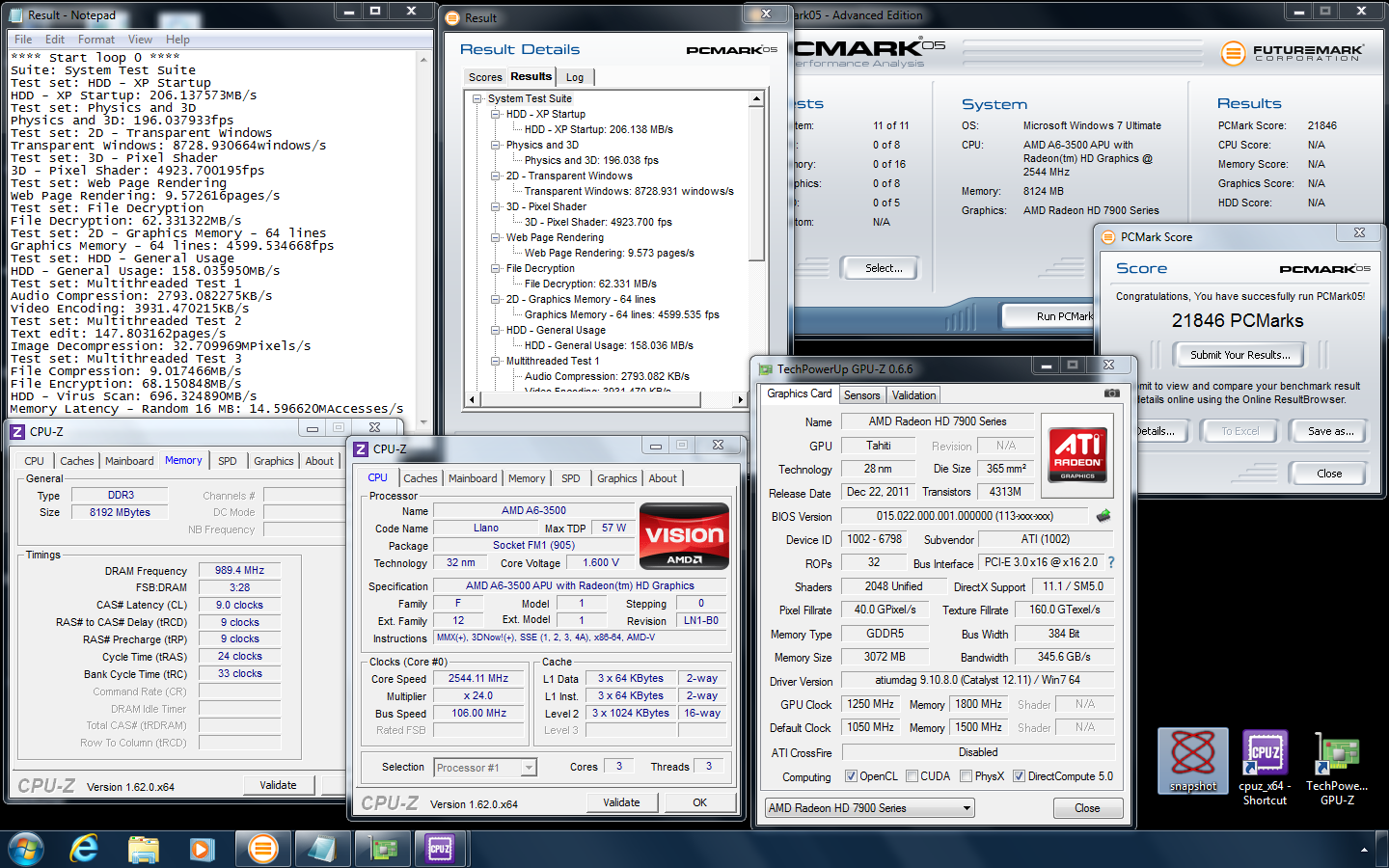Click the Notepad title bar icon

click(x=16, y=15)
